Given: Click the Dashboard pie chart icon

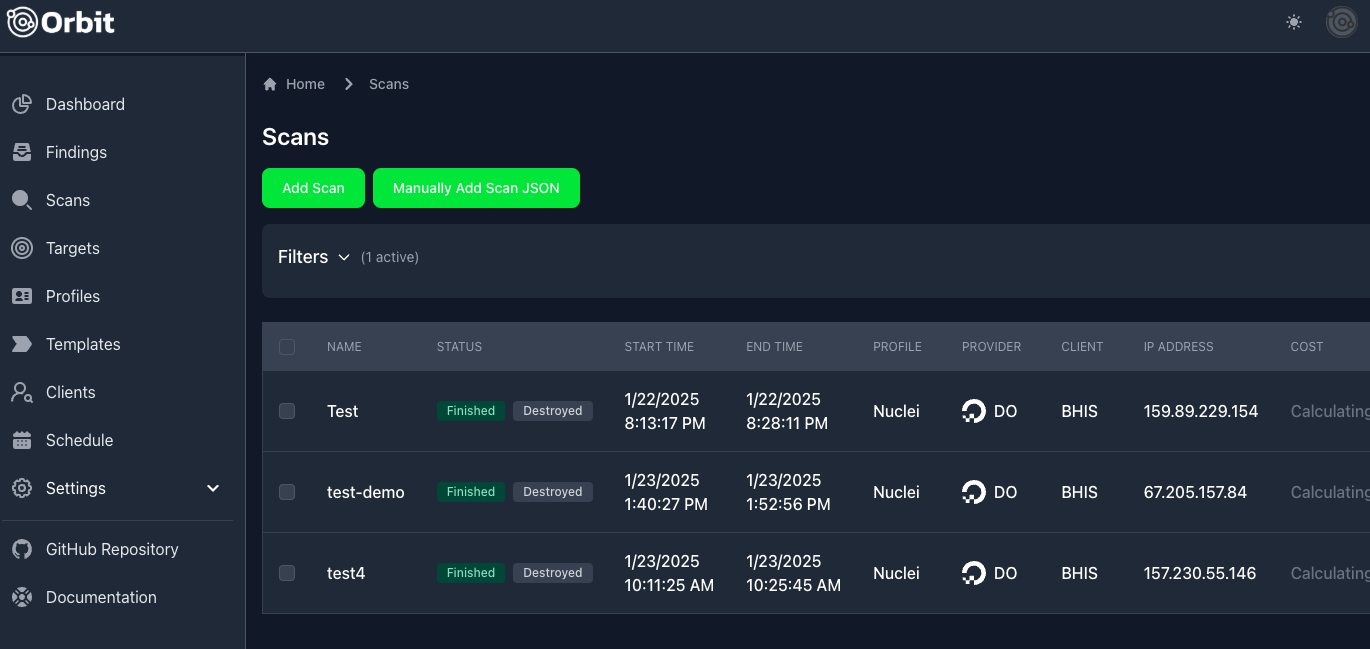Looking at the screenshot, I should point(22,104).
